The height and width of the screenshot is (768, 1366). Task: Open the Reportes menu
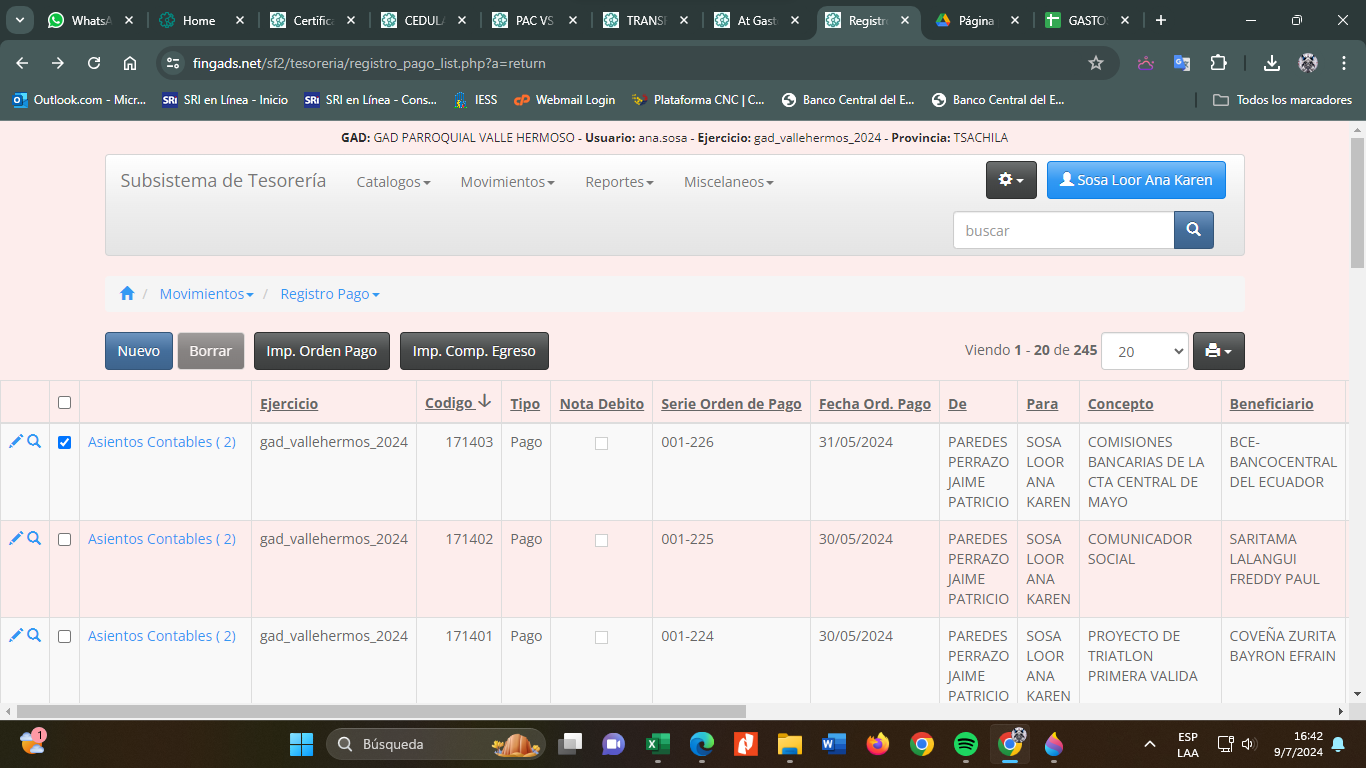(619, 182)
